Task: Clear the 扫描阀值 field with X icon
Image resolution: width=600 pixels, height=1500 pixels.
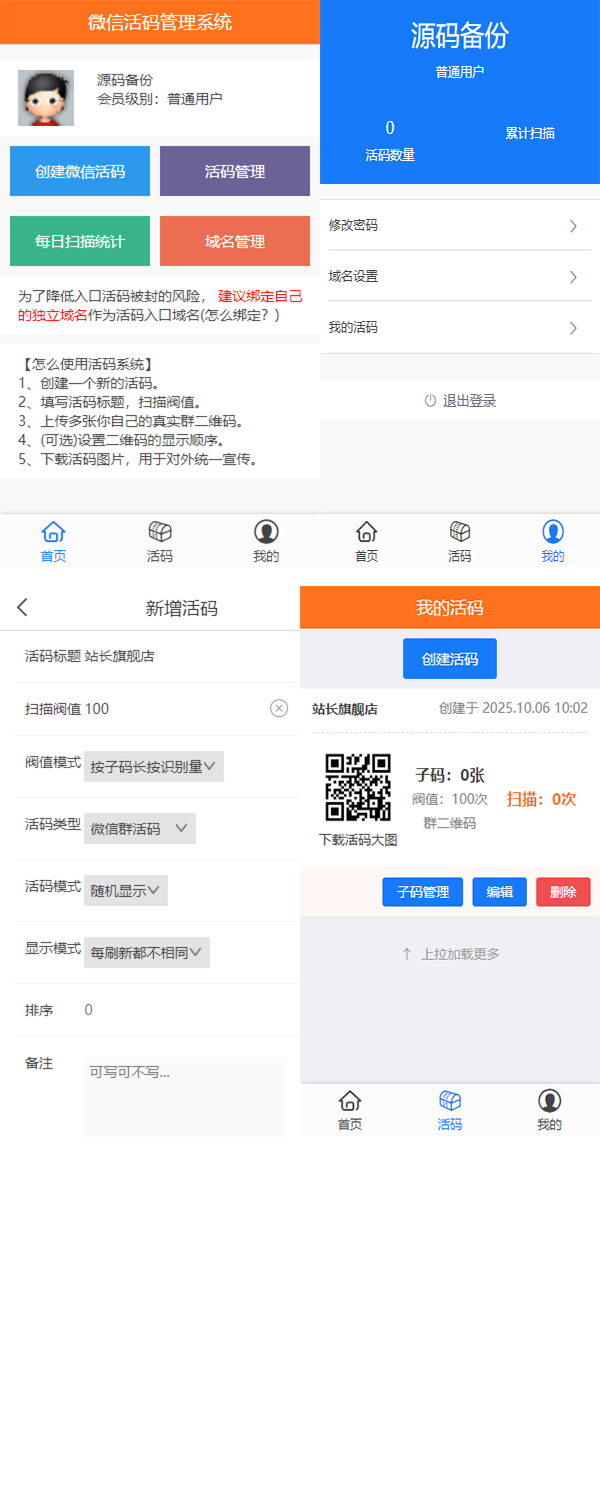Action: (279, 708)
